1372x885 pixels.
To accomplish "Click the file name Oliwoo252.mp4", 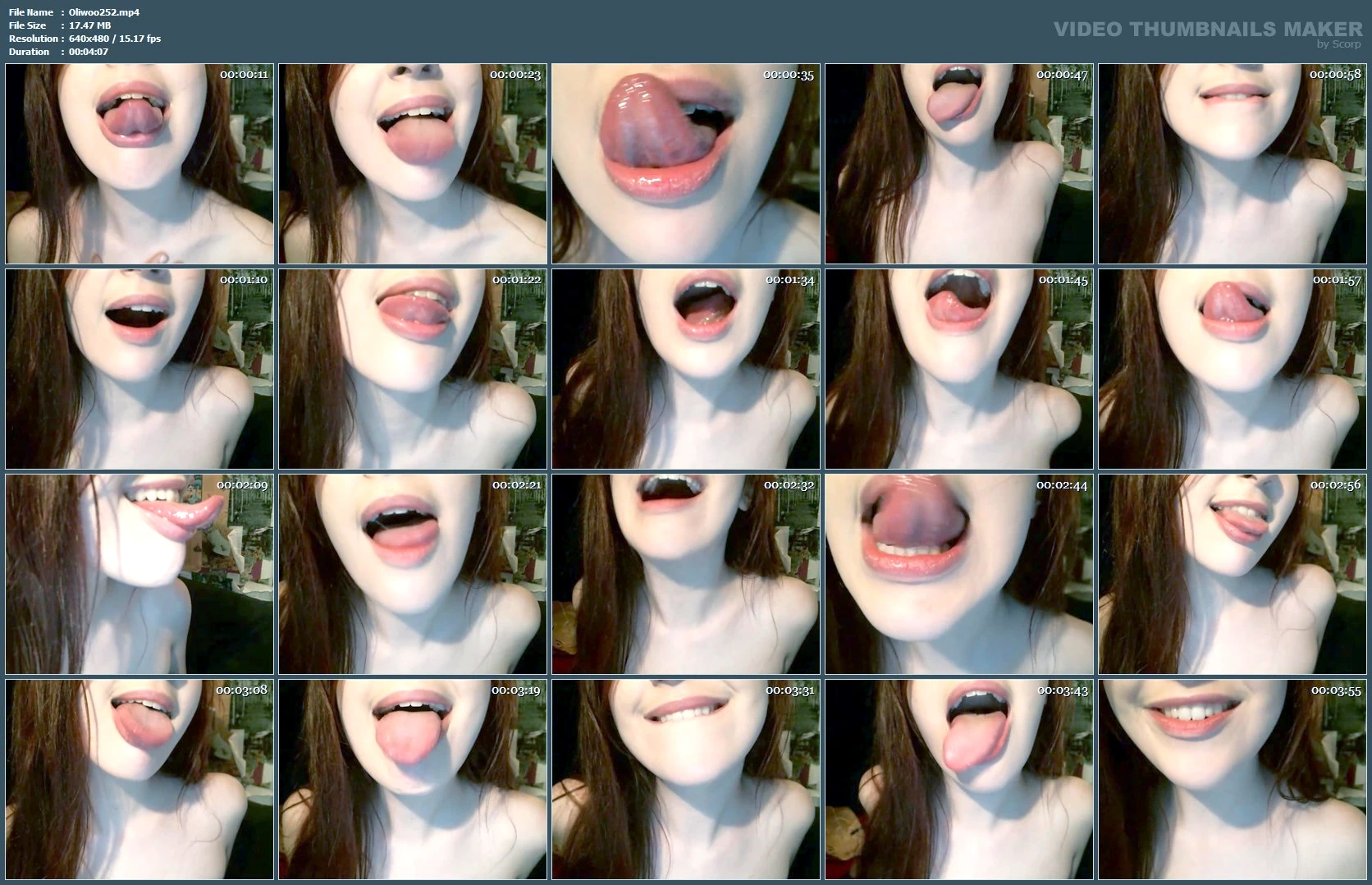I will [x=104, y=12].
